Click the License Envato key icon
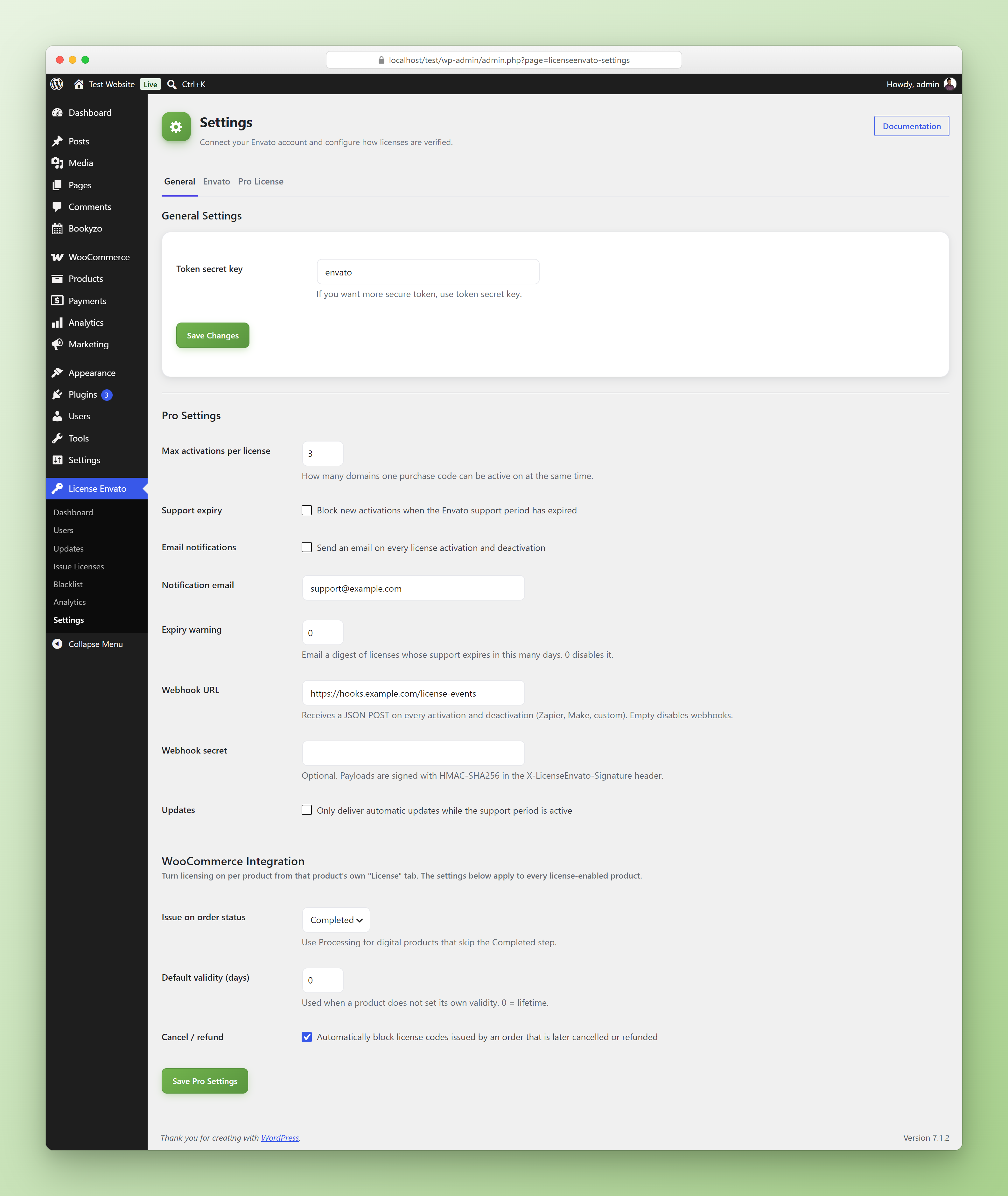 pyautogui.click(x=57, y=488)
